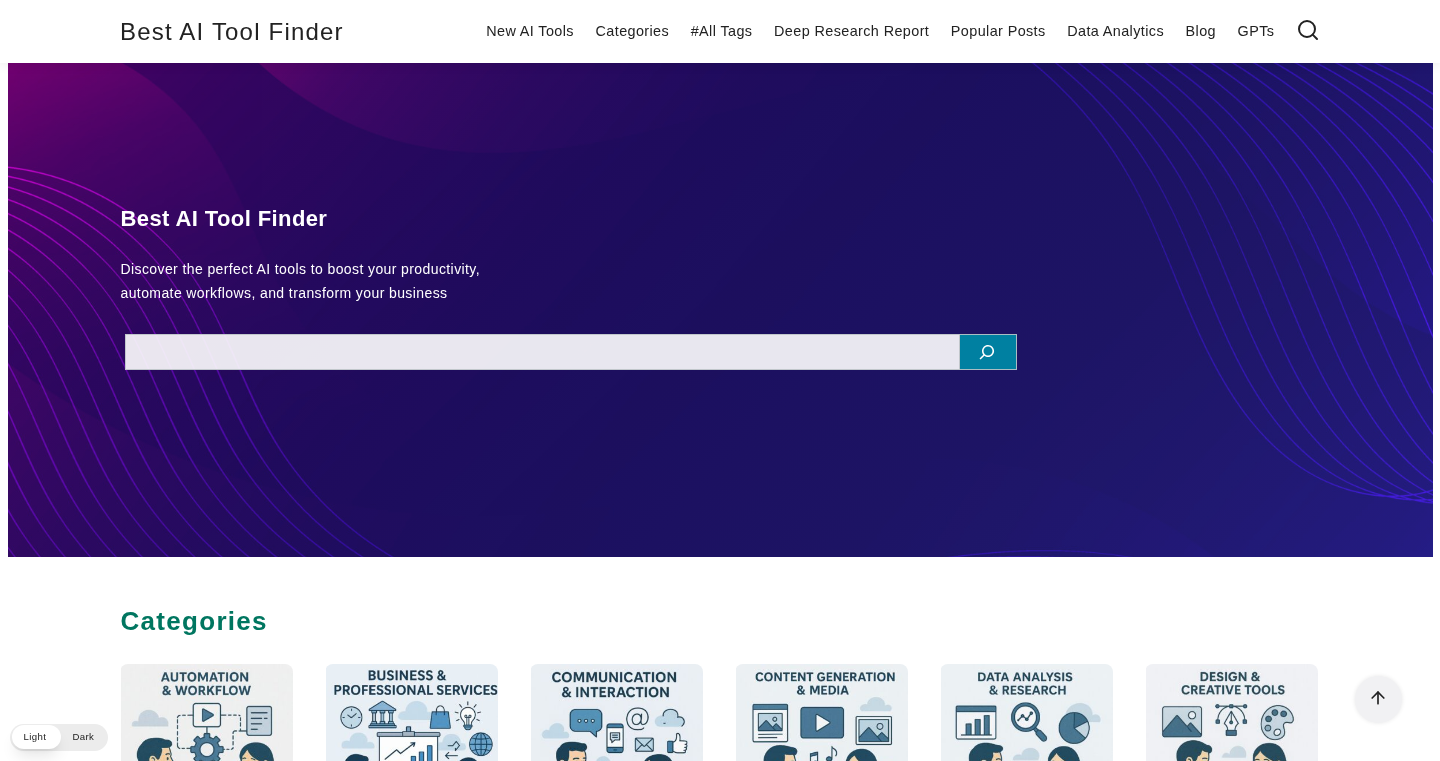Screen dimensions: 1440x761
Task: Jump to top with arrow button
Action: coord(1378,698)
